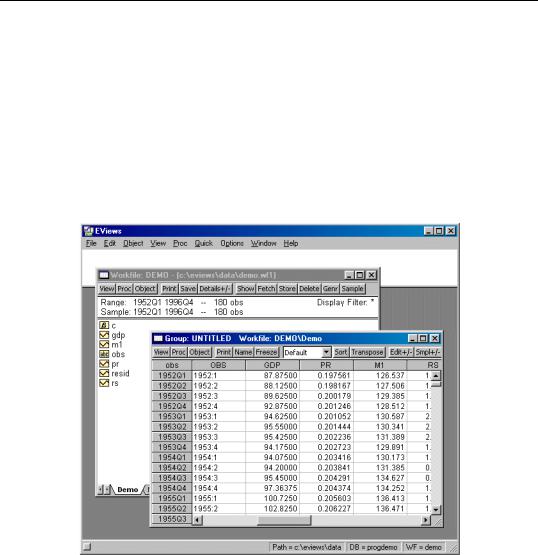Screen dimensions: 538x555
Task: Click the Group horizontal scroll right arrow
Action: tap(426, 520)
